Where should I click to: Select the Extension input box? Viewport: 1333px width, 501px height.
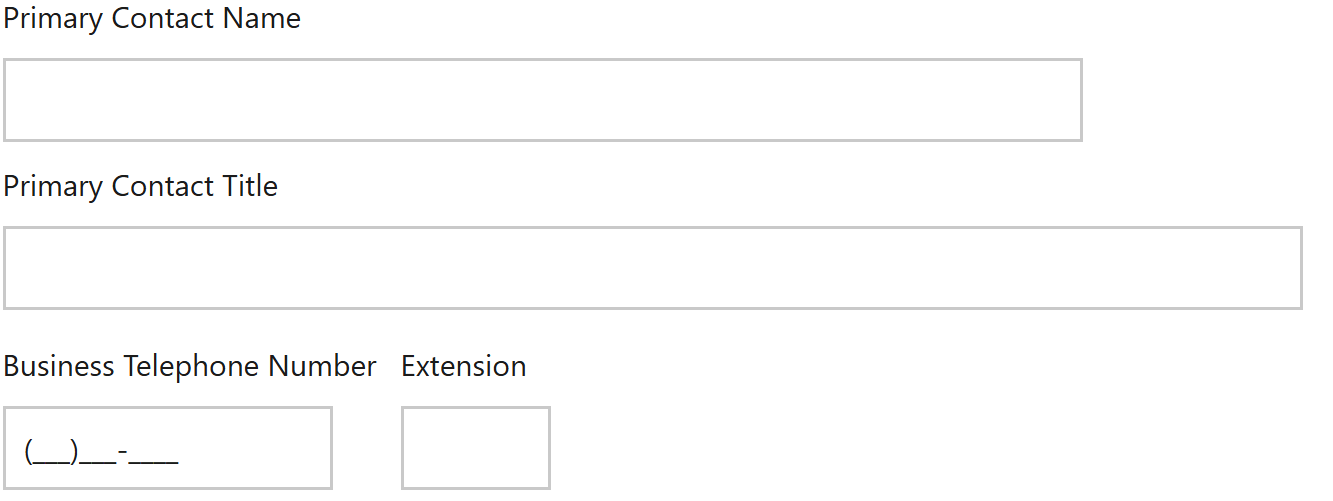tap(475, 448)
